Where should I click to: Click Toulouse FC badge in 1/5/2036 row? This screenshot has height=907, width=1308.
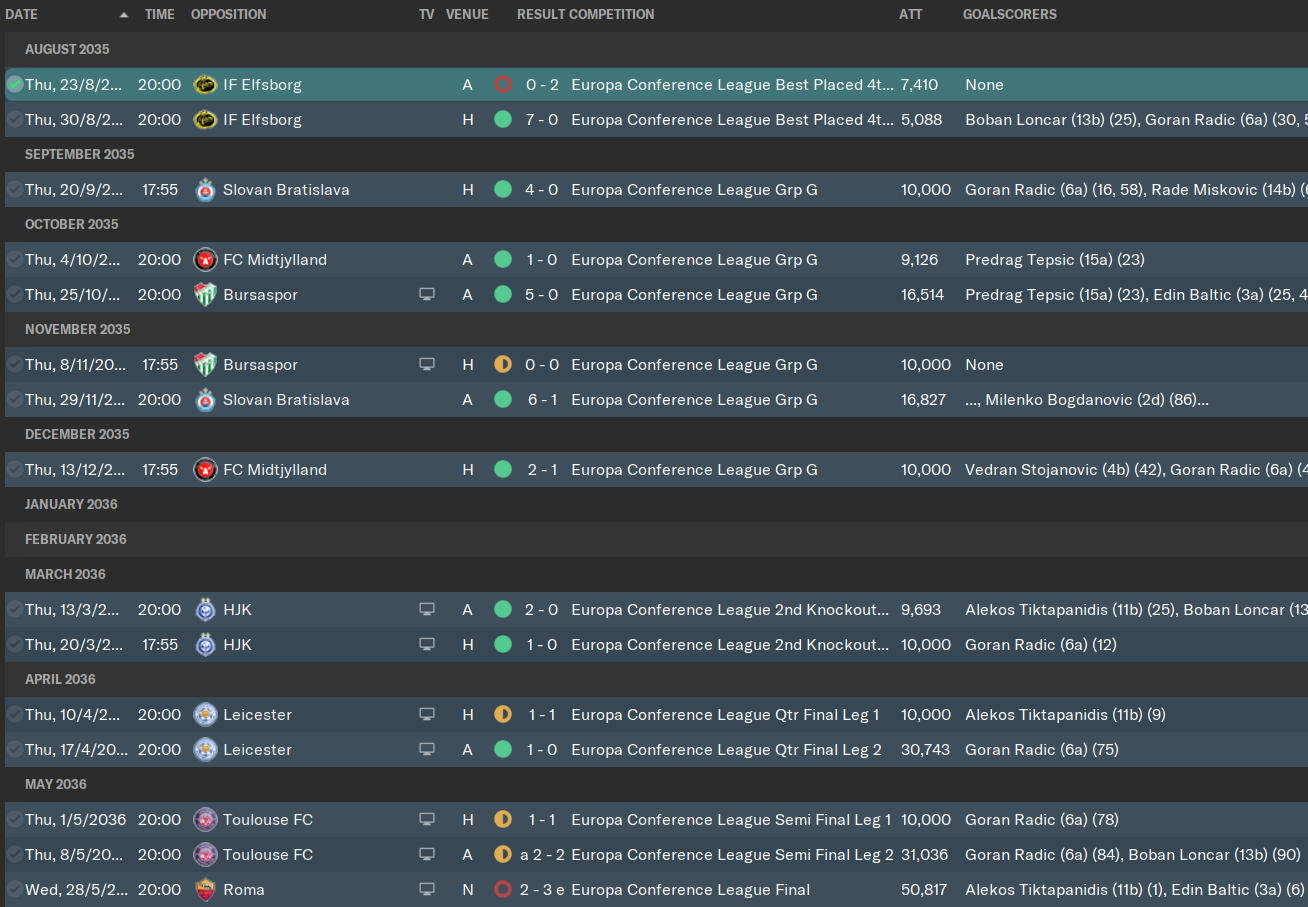[x=205, y=820]
